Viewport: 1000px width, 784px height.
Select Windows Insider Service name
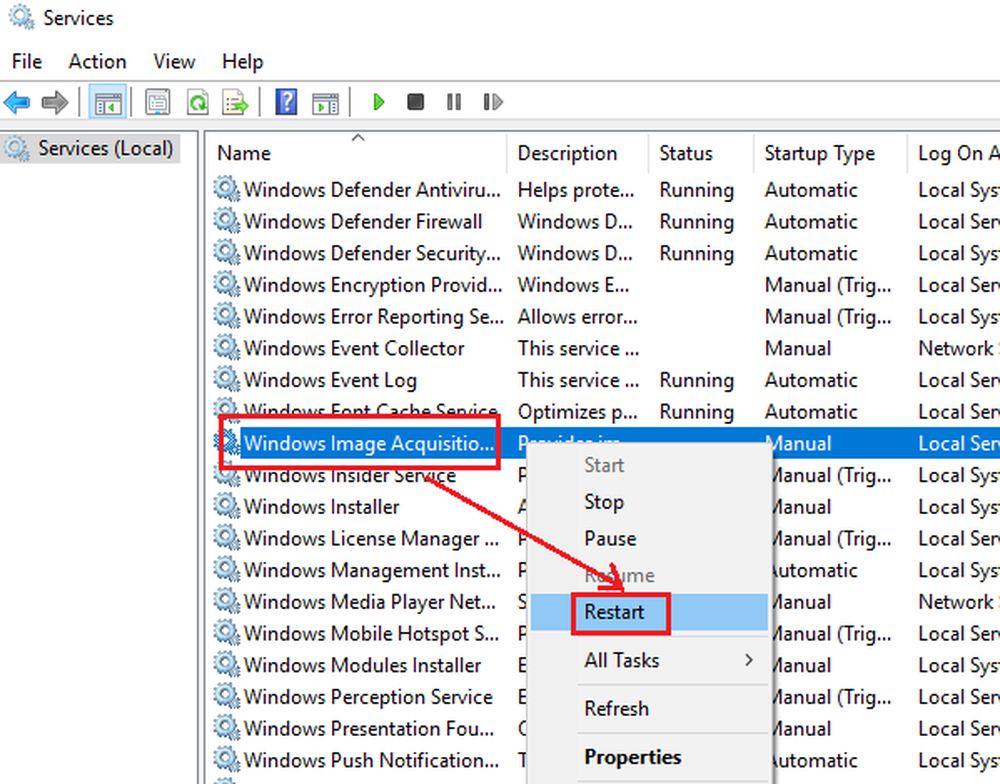point(349,475)
